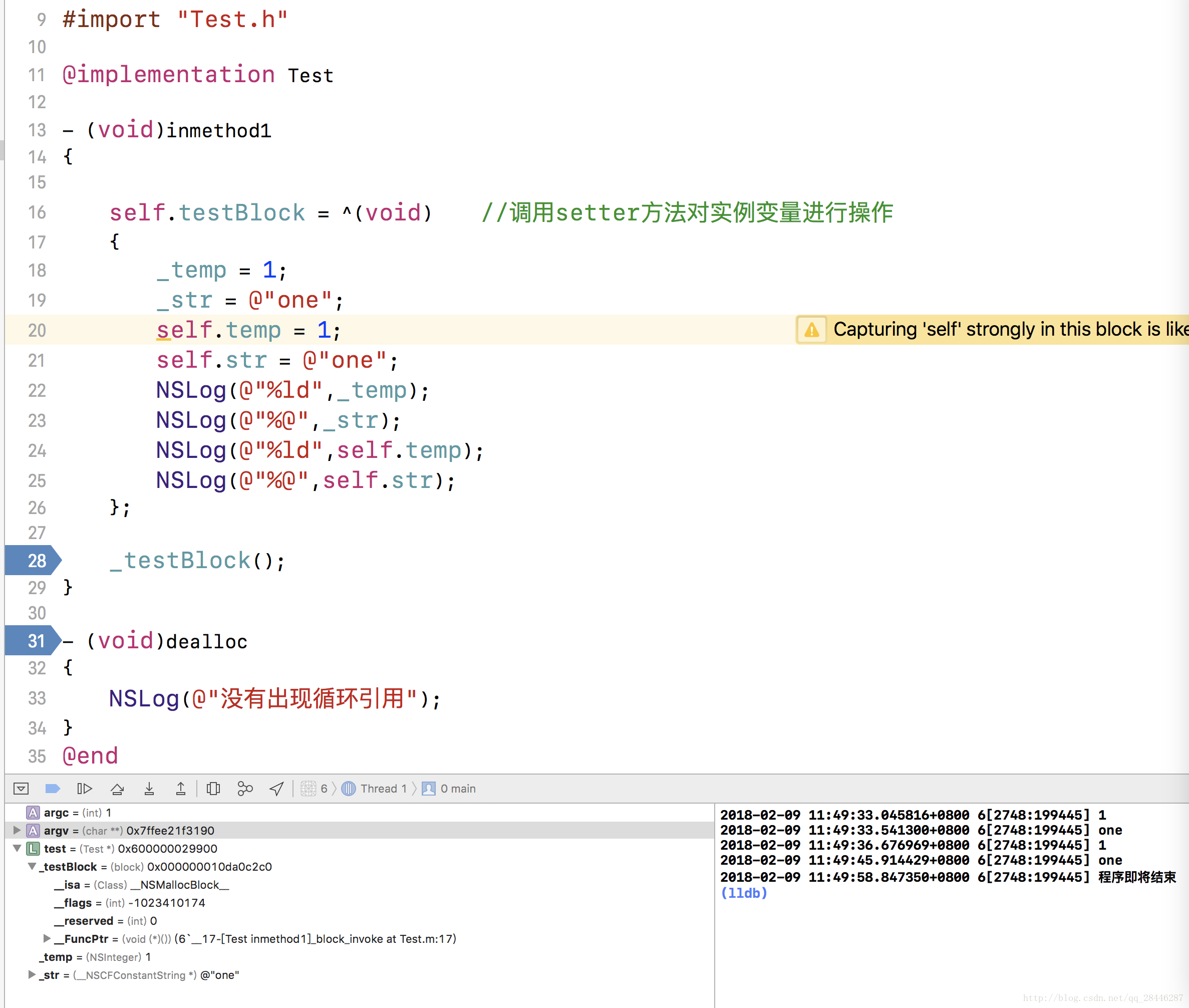The image size is (1189, 1008).
Task: Click the (lldb) console prompt
Action: (x=744, y=893)
